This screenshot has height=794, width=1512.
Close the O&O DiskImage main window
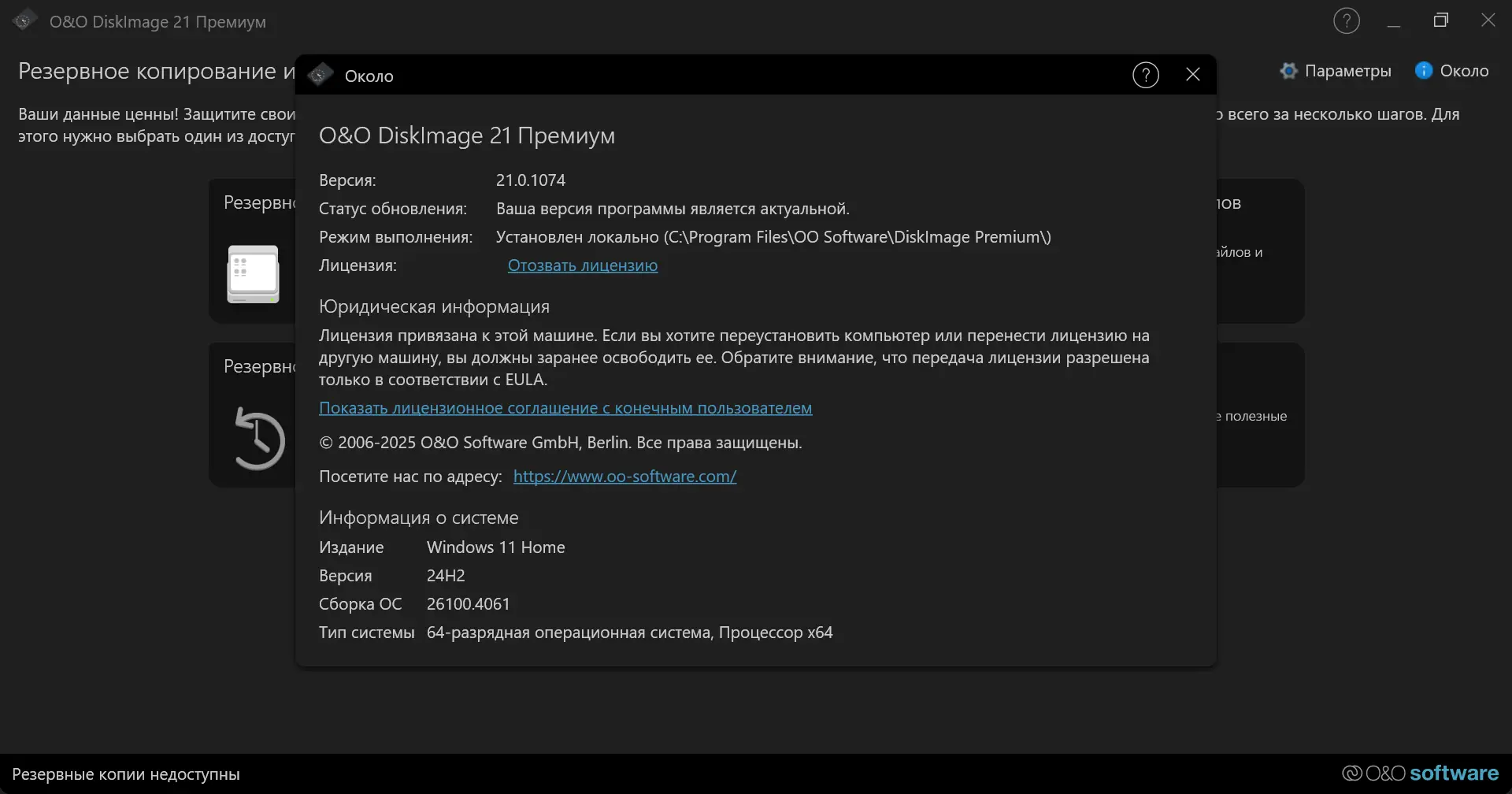point(1488,21)
